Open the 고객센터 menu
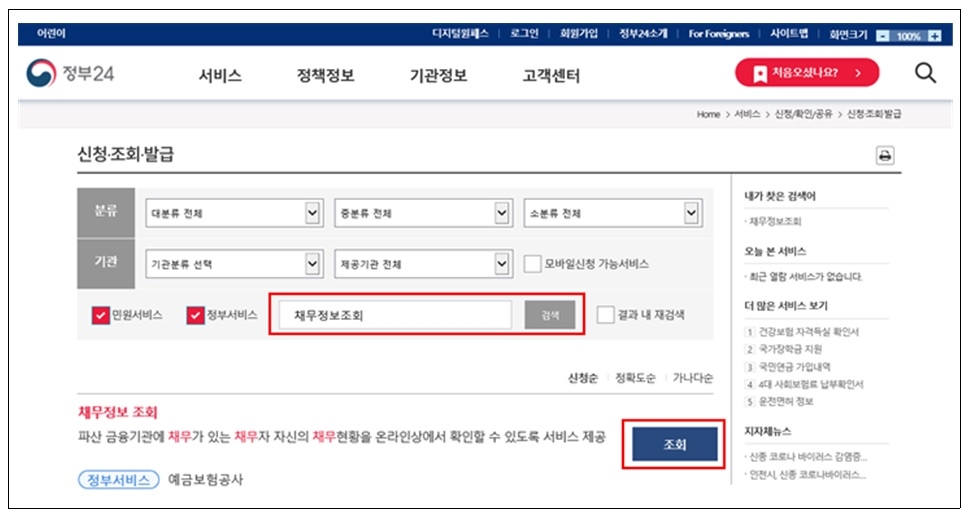 click(551, 75)
